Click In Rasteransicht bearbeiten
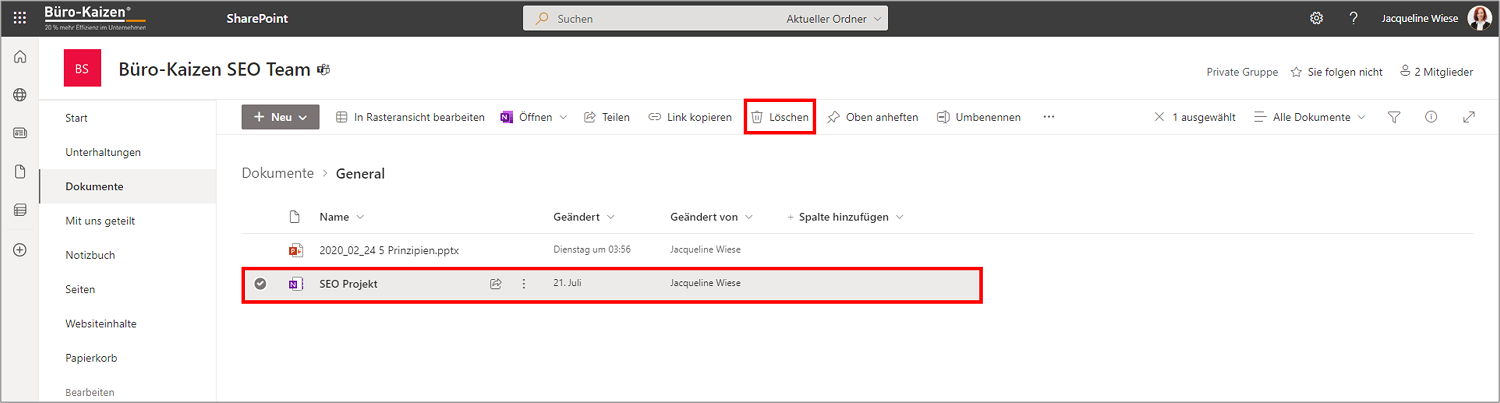1500x403 pixels. coord(410,117)
